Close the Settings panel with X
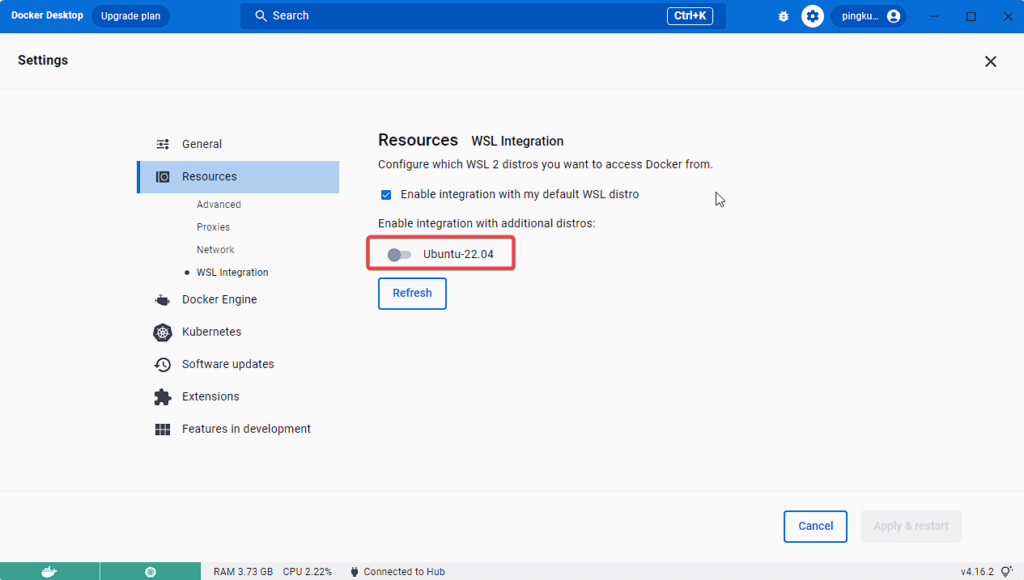 click(x=991, y=61)
